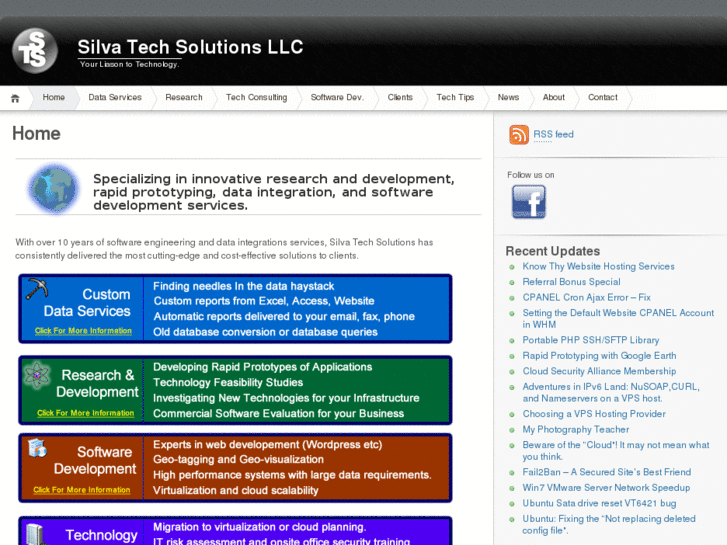Image resolution: width=727 pixels, height=545 pixels.
Task: Open Rapid Prototyping with Google Earth
Action: pos(599,356)
